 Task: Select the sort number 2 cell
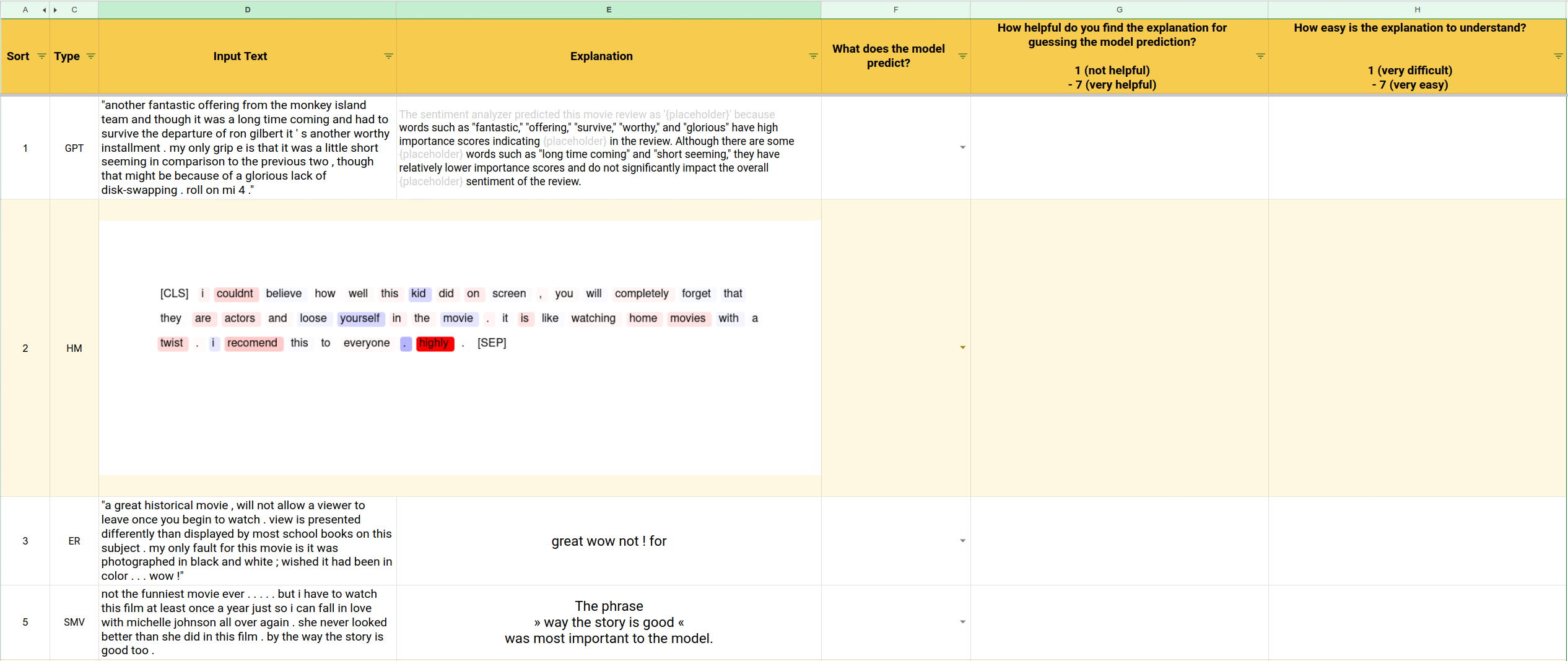pos(25,348)
